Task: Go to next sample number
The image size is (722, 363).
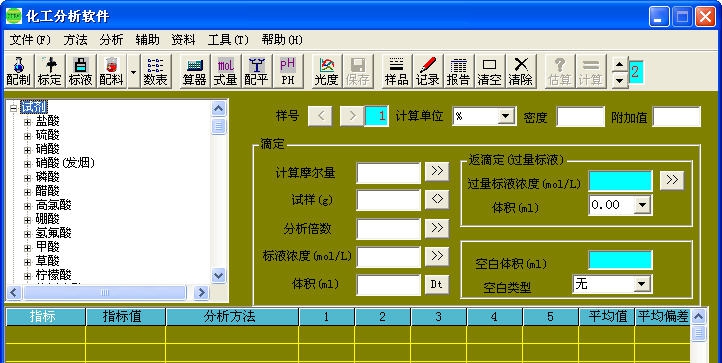Action: (x=352, y=116)
